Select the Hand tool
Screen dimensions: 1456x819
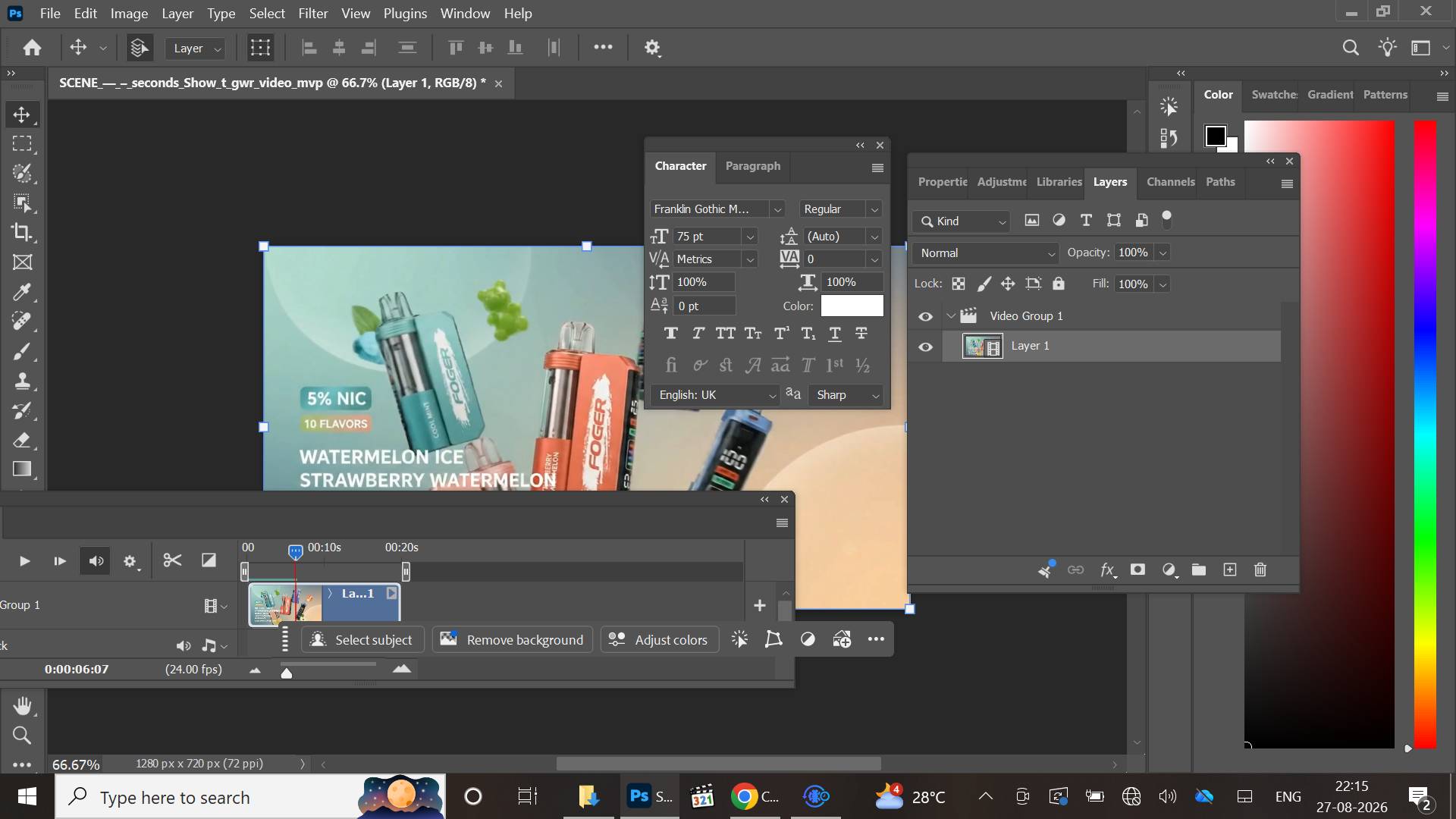click(22, 706)
